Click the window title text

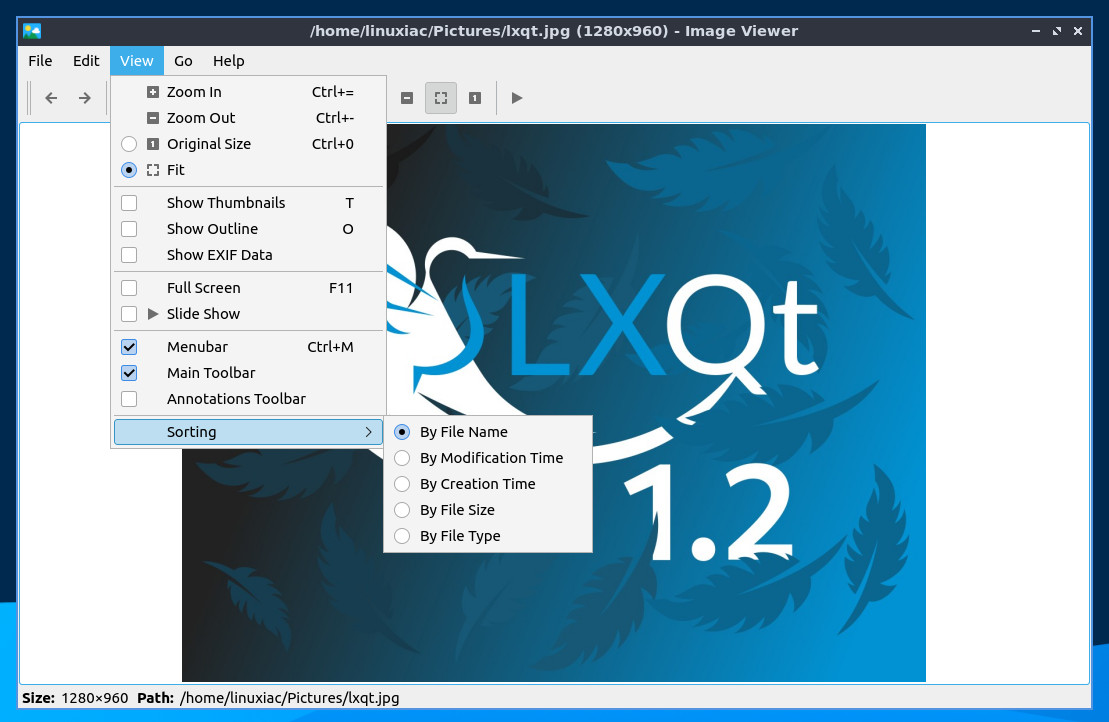tap(554, 31)
